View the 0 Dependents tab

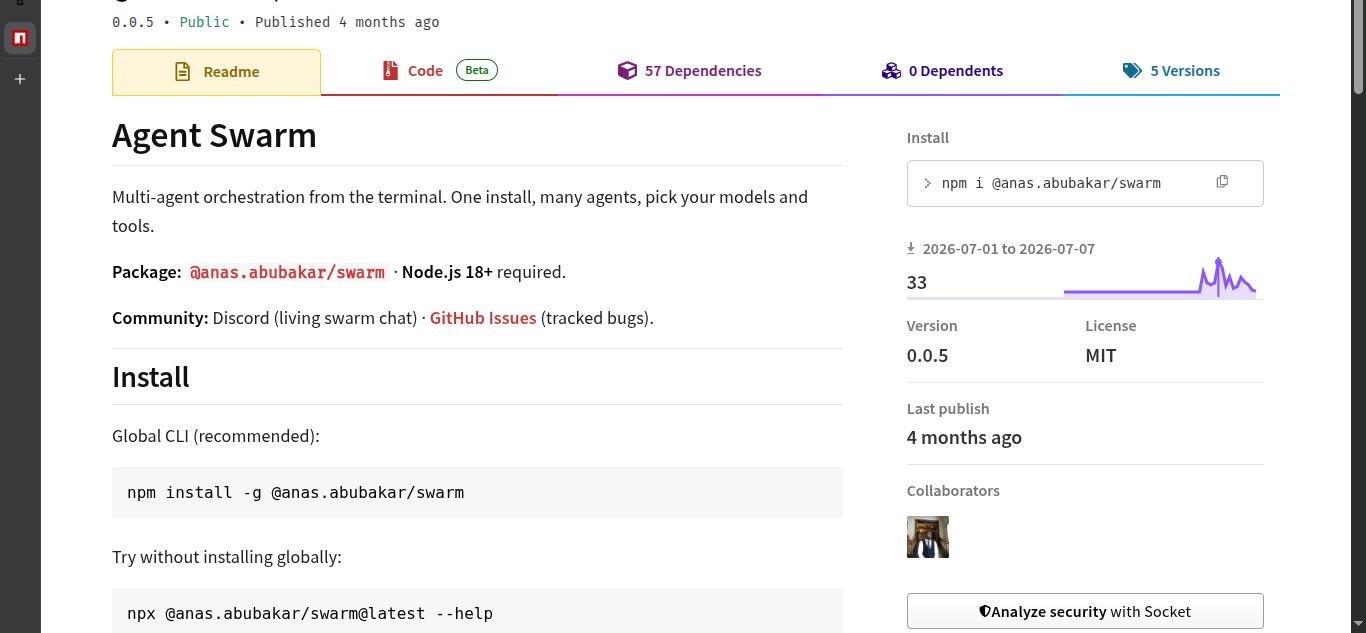pyautogui.click(x=942, y=71)
